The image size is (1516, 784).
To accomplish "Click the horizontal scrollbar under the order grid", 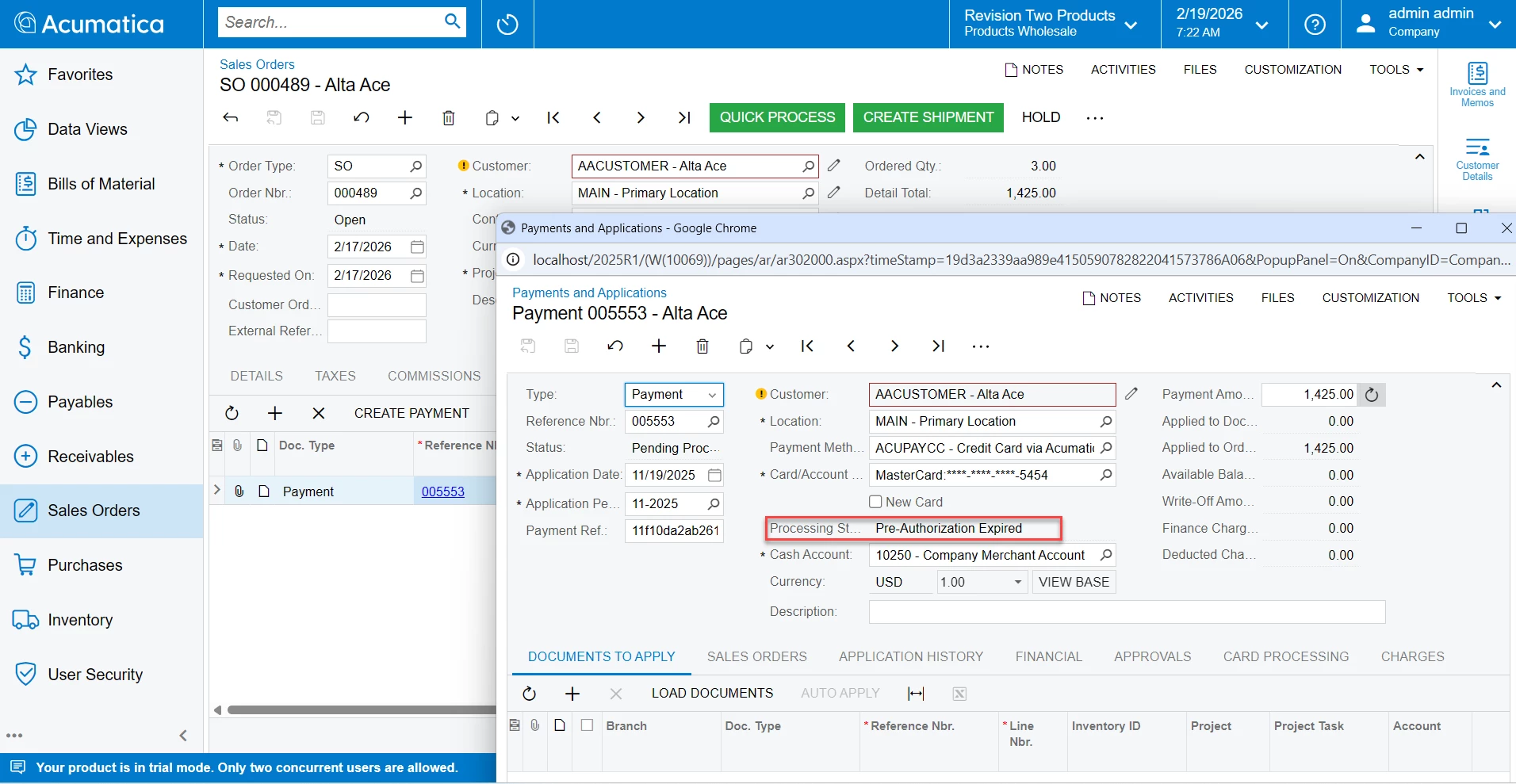I will 361,710.
